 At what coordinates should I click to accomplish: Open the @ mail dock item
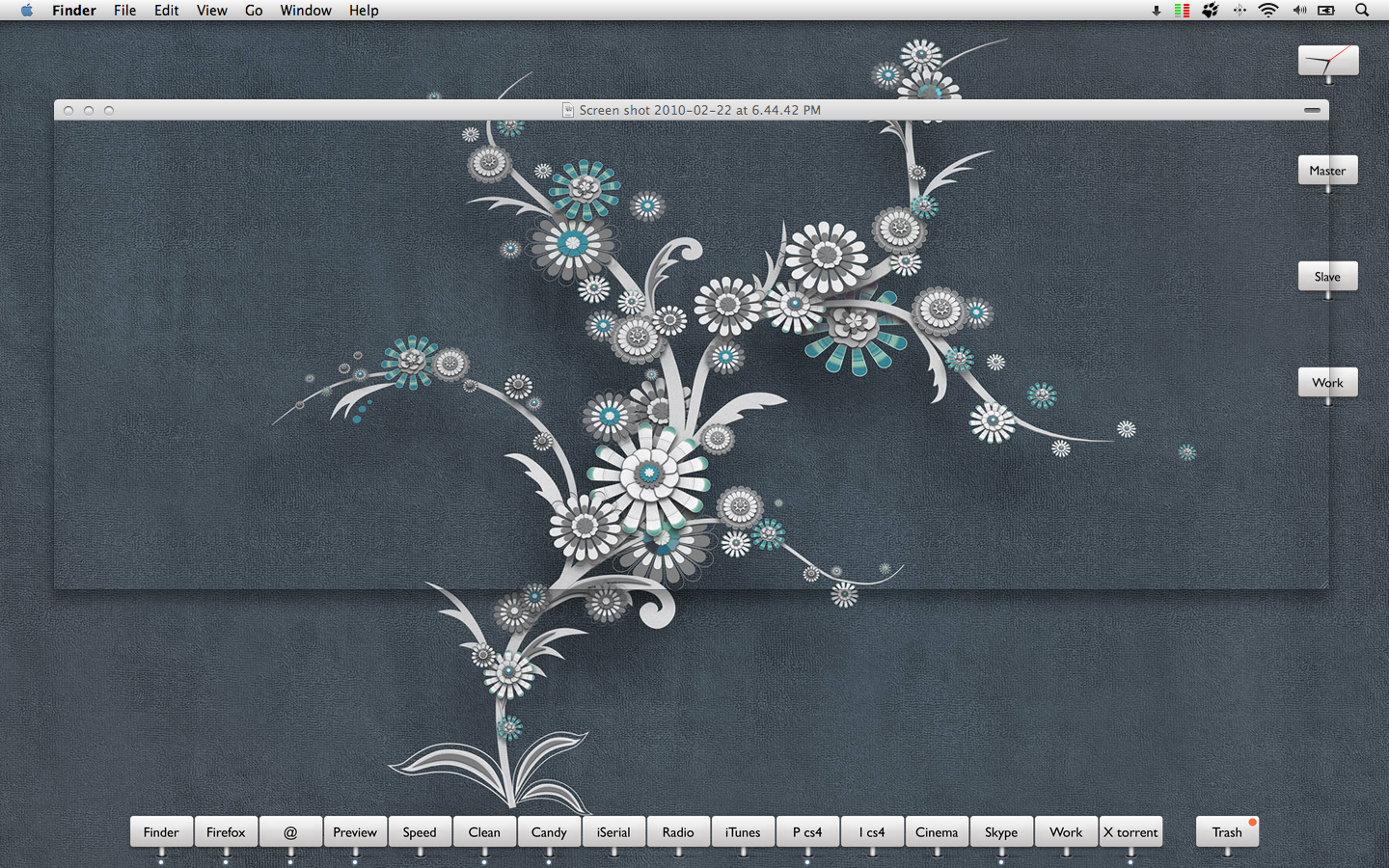pos(290,832)
